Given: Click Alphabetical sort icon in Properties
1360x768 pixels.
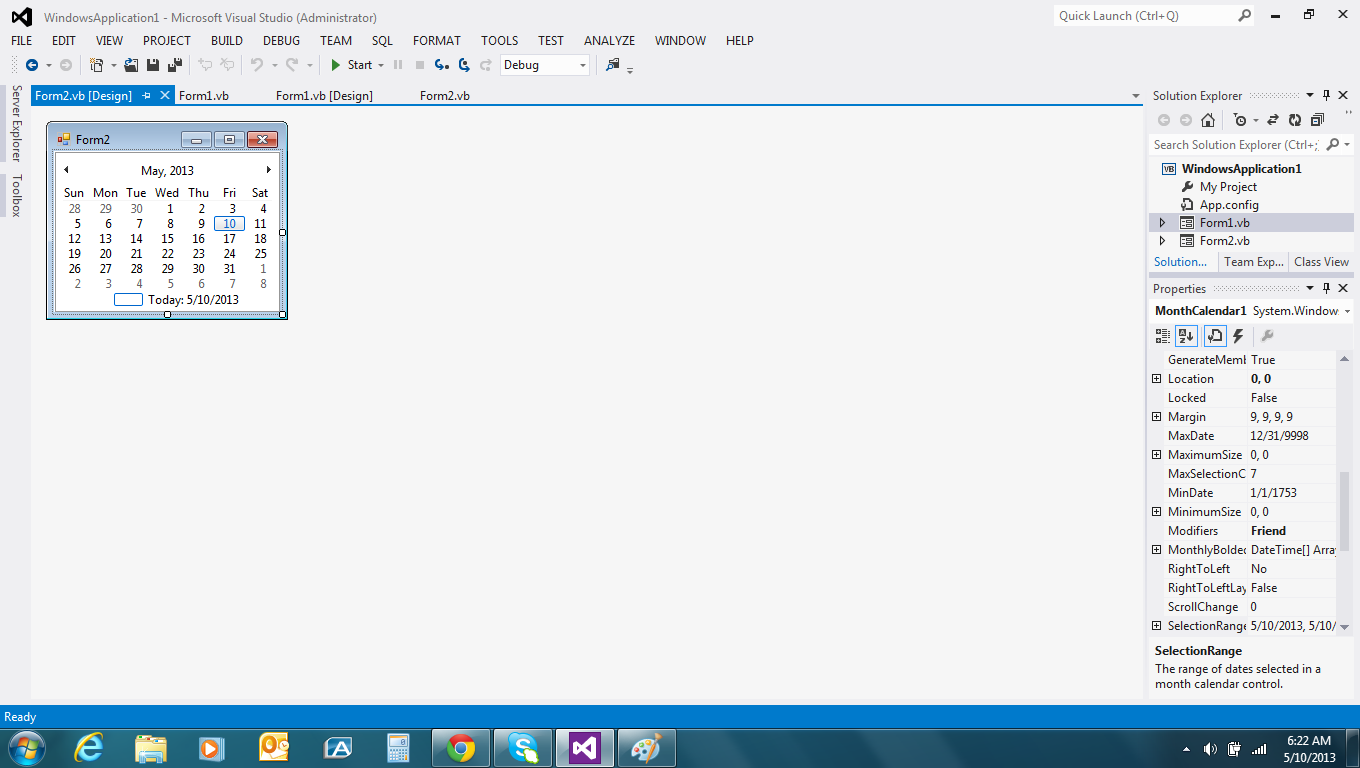Looking at the screenshot, I should pyautogui.click(x=1186, y=336).
